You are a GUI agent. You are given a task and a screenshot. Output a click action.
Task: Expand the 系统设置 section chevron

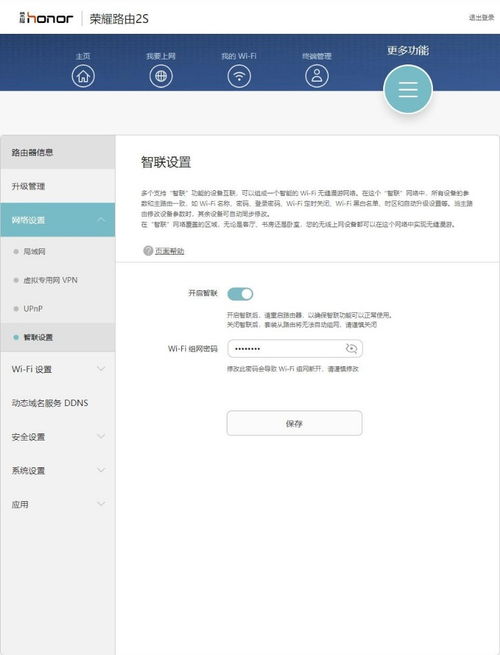(101, 470)
